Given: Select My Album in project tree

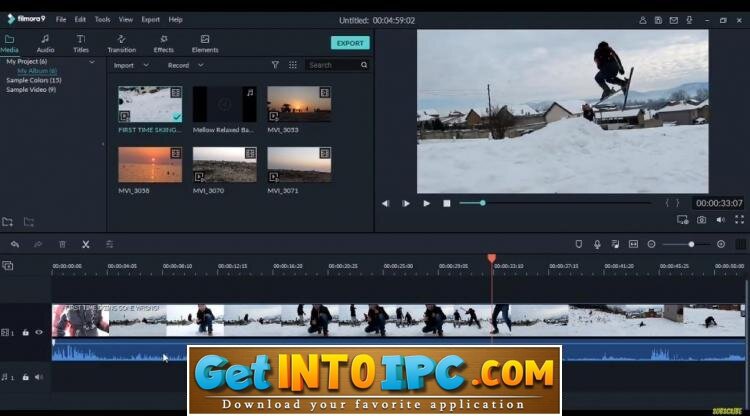Looking at the screenshot, I should pyautogui.click(x=37, y=71).
